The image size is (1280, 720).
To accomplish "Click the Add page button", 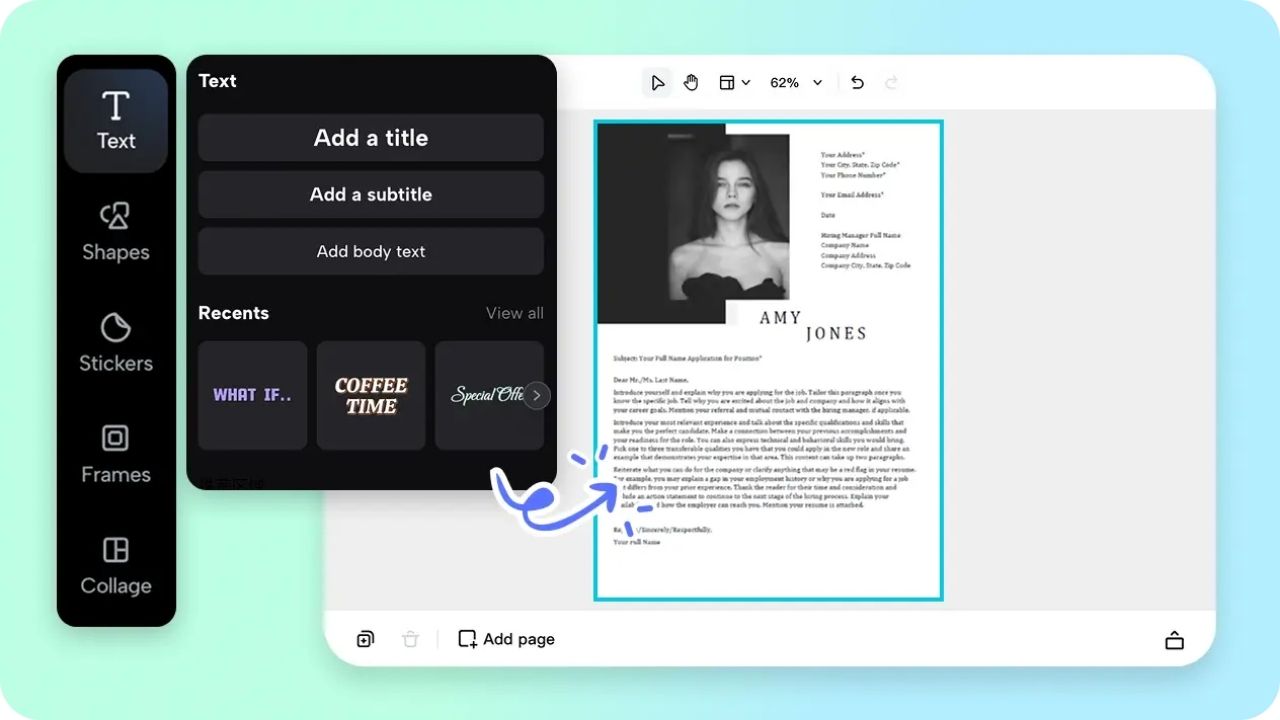I will [x=506, y=638].
